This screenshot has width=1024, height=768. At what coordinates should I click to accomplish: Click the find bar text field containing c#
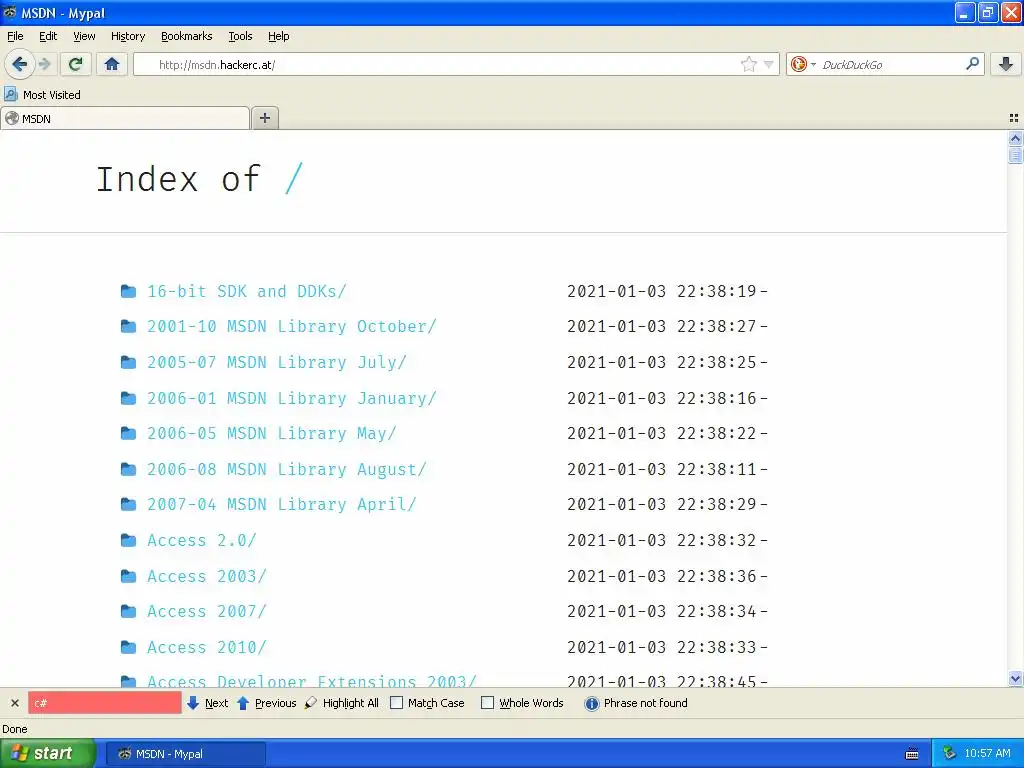point(105,703)
